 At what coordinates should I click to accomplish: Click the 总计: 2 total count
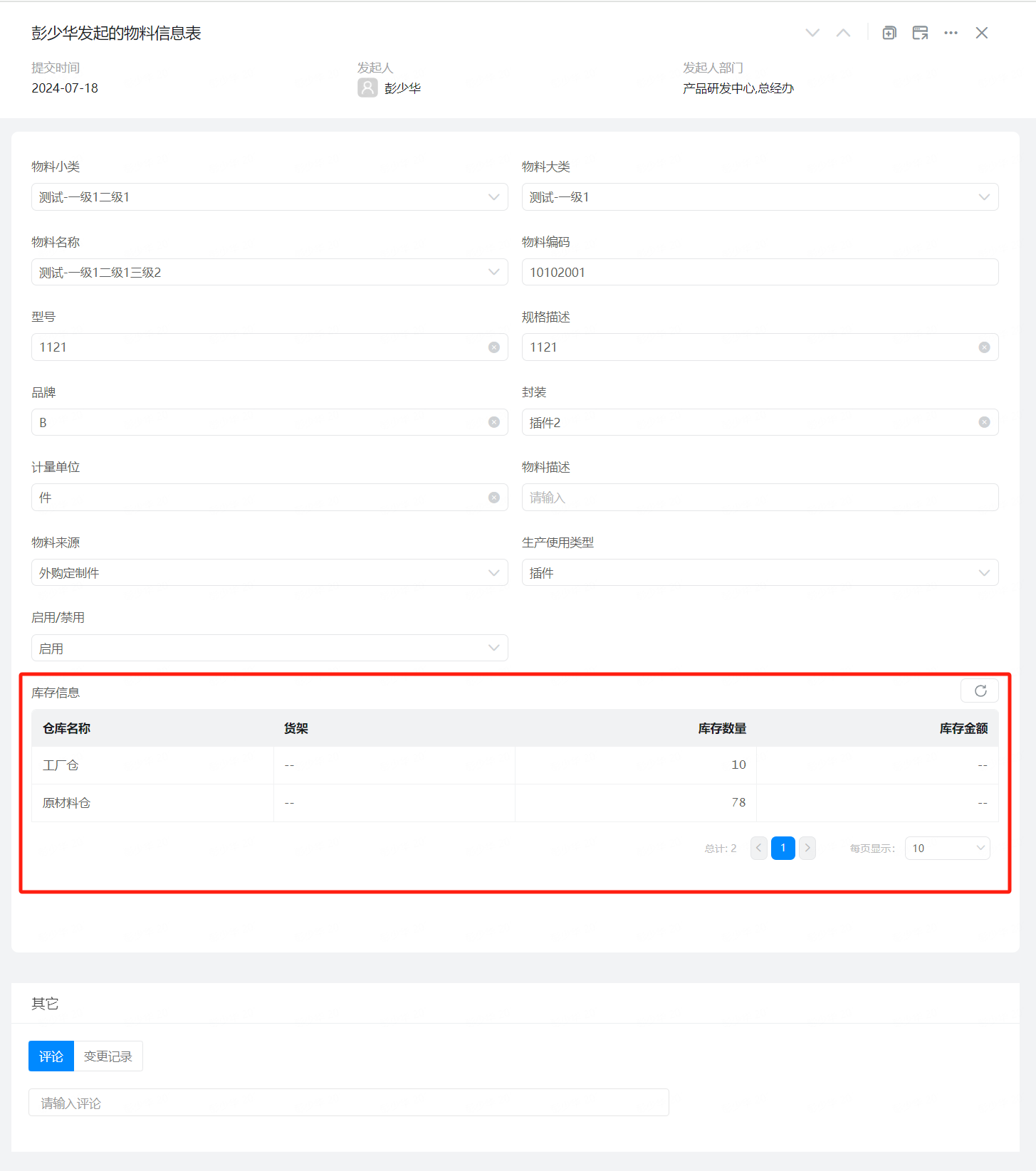click(x=721, y=849)
